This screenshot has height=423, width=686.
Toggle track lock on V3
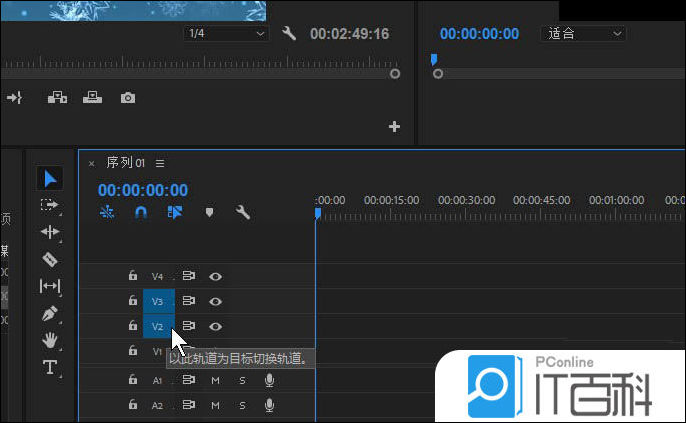tap(132, 301)
